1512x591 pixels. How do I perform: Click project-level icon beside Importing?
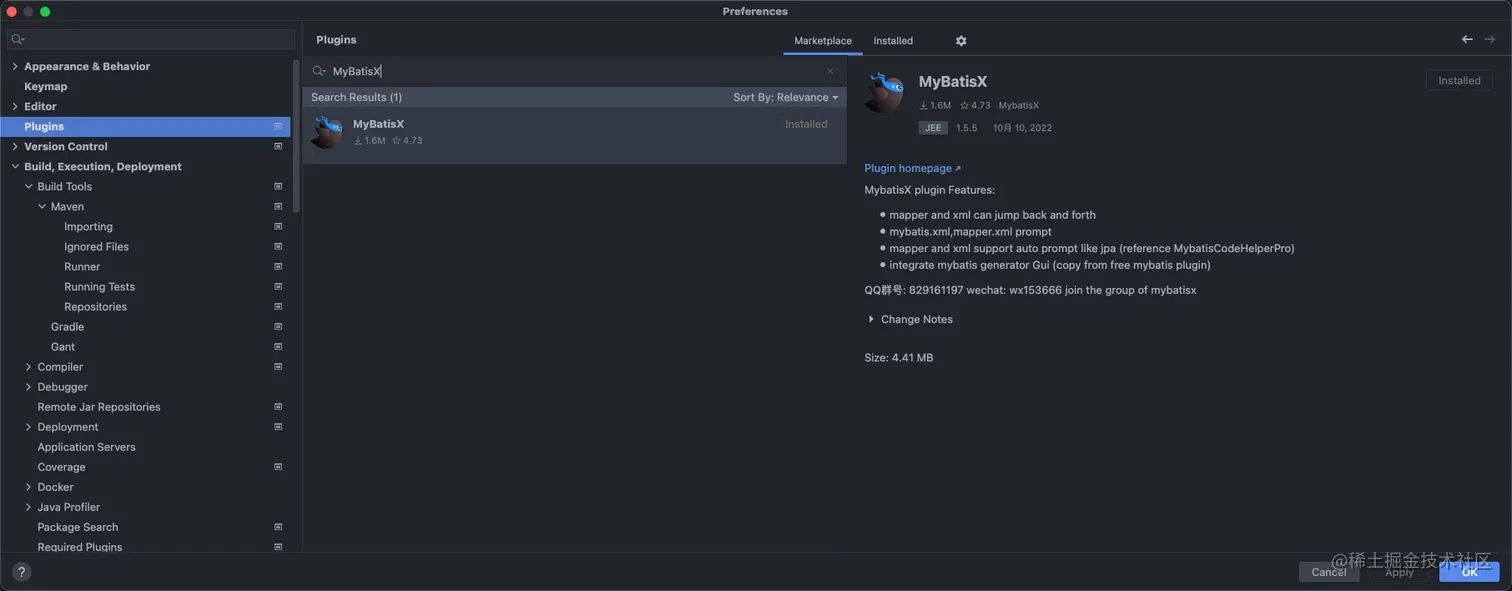[x=278, y=226]
